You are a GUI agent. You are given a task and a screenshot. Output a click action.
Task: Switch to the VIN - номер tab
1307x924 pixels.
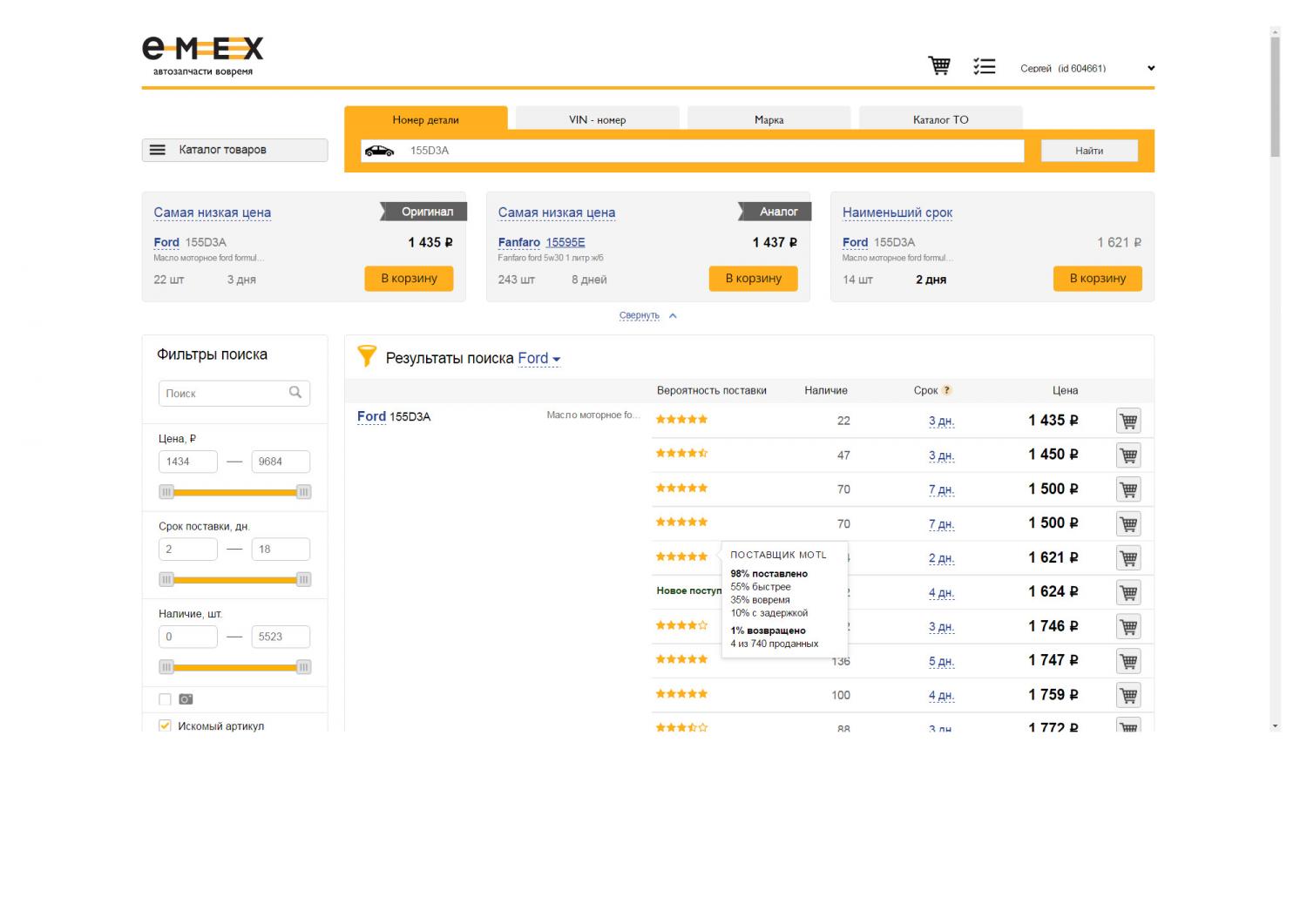coord(597,119)
